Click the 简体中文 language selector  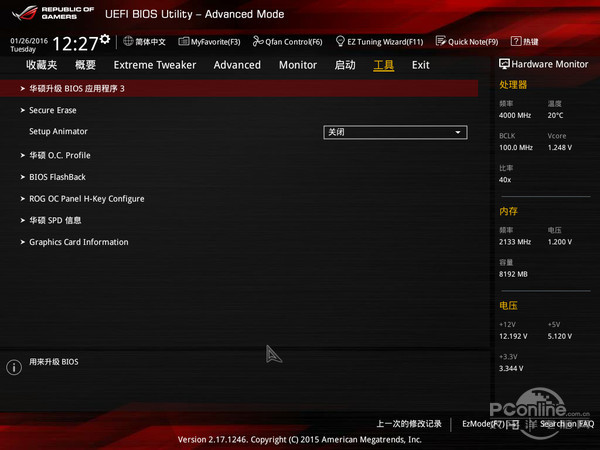(150, 42)
